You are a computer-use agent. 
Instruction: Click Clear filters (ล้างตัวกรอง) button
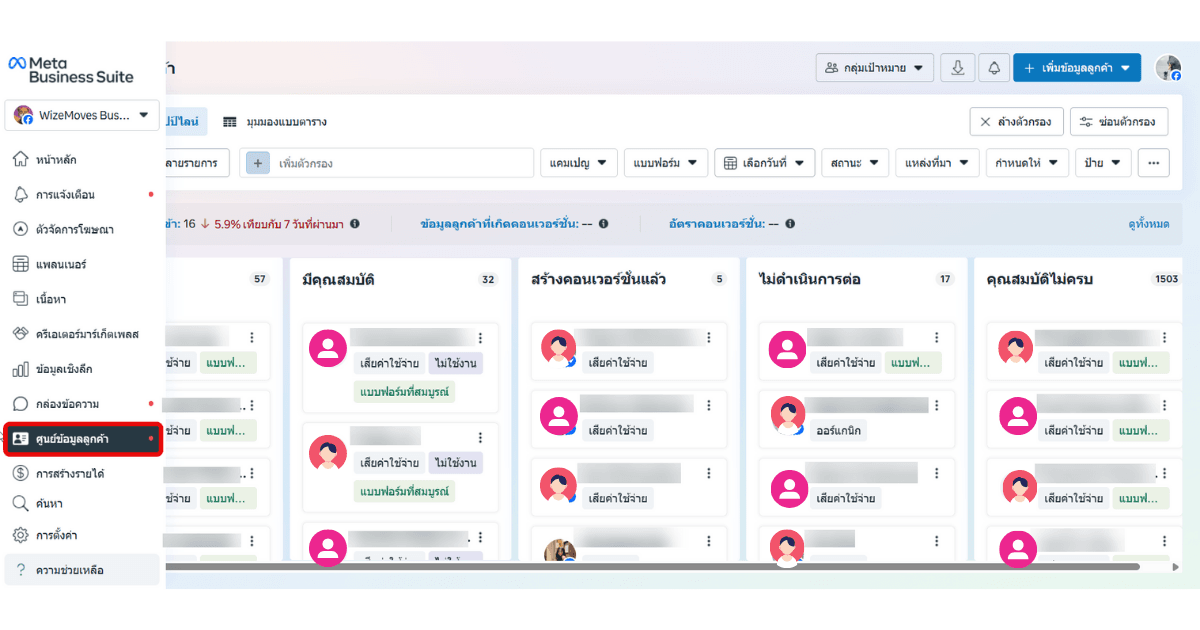point(1015,122)
